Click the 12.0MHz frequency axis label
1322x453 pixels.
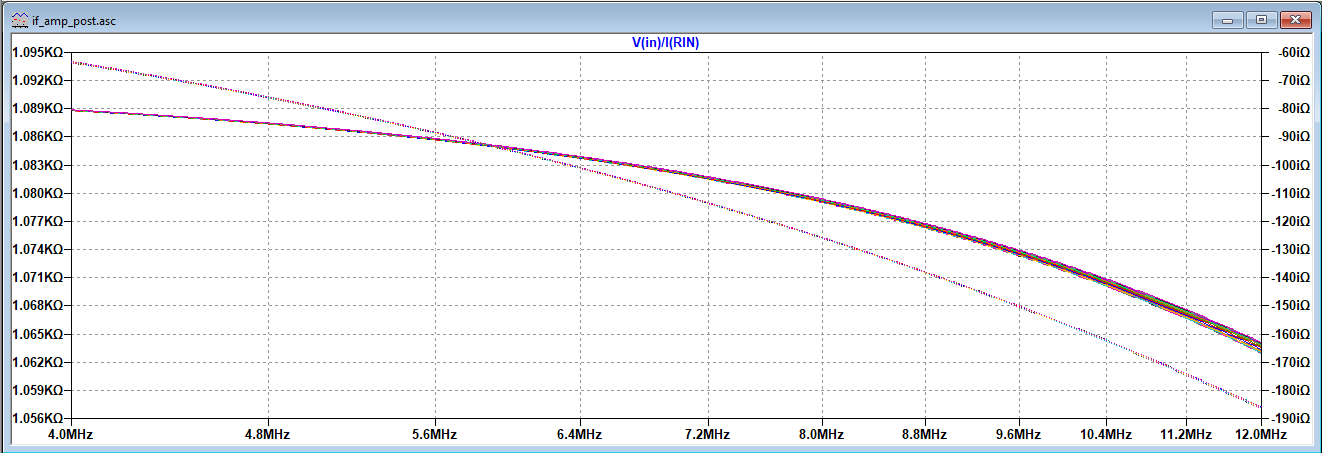(x=1260, y=435)
